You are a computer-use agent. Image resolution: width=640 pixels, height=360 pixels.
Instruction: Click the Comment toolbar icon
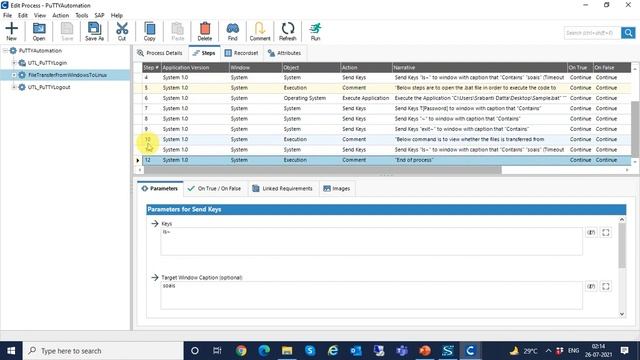coord(260,31)
